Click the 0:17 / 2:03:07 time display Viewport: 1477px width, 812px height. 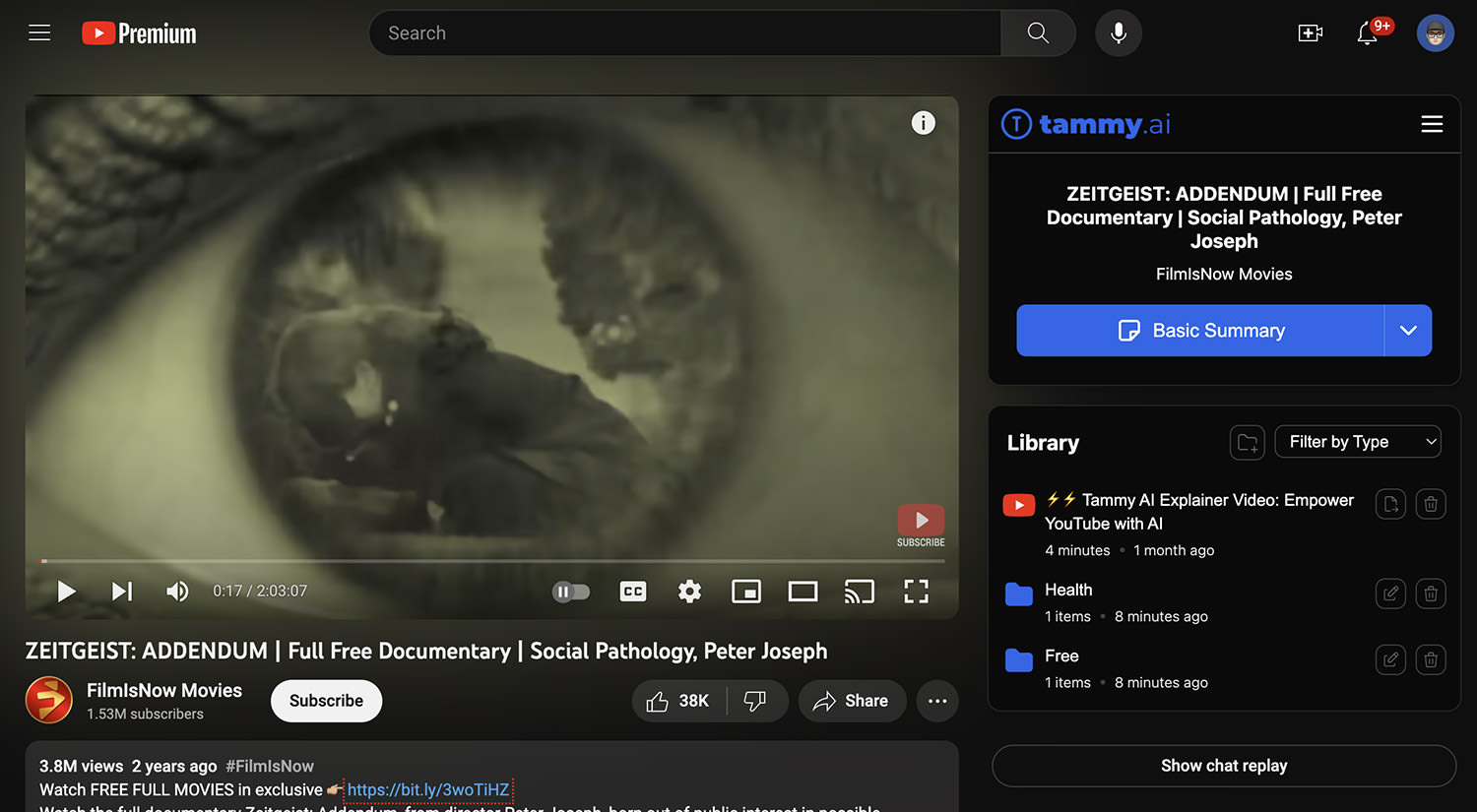pos(260,592)
